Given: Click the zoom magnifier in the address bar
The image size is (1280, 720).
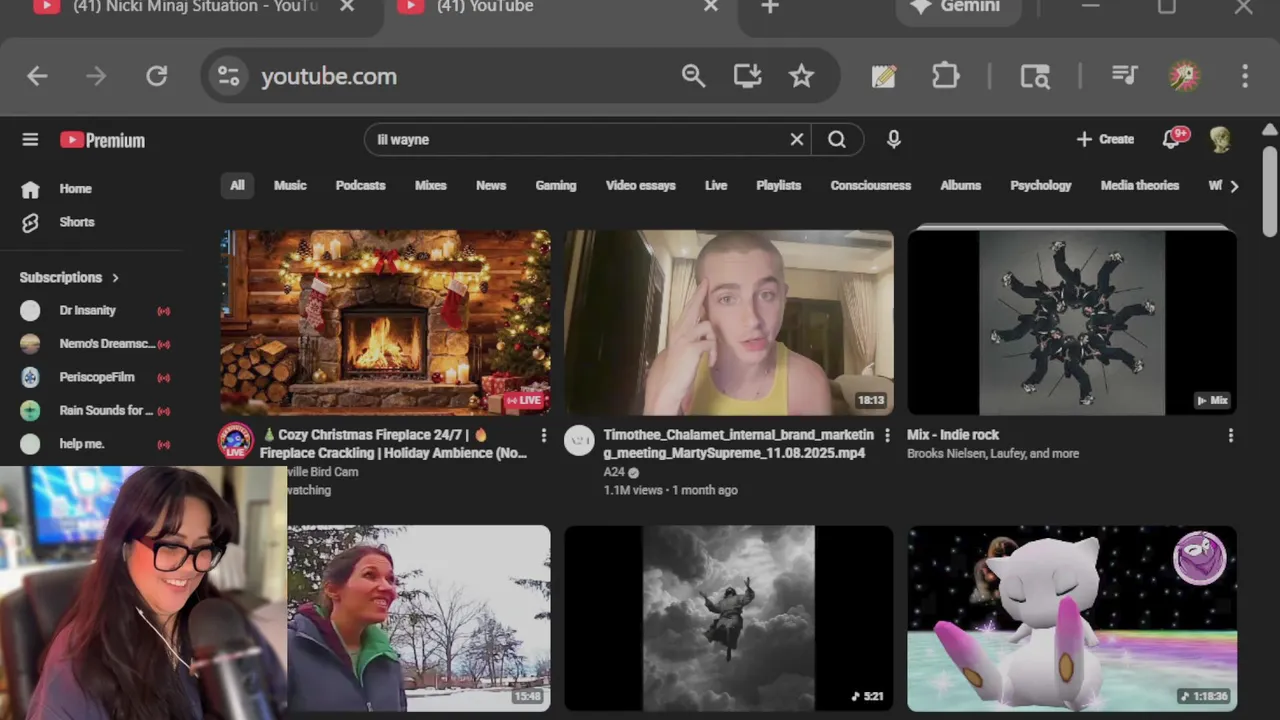Looking at the screenshot, I should click(693, 76).
